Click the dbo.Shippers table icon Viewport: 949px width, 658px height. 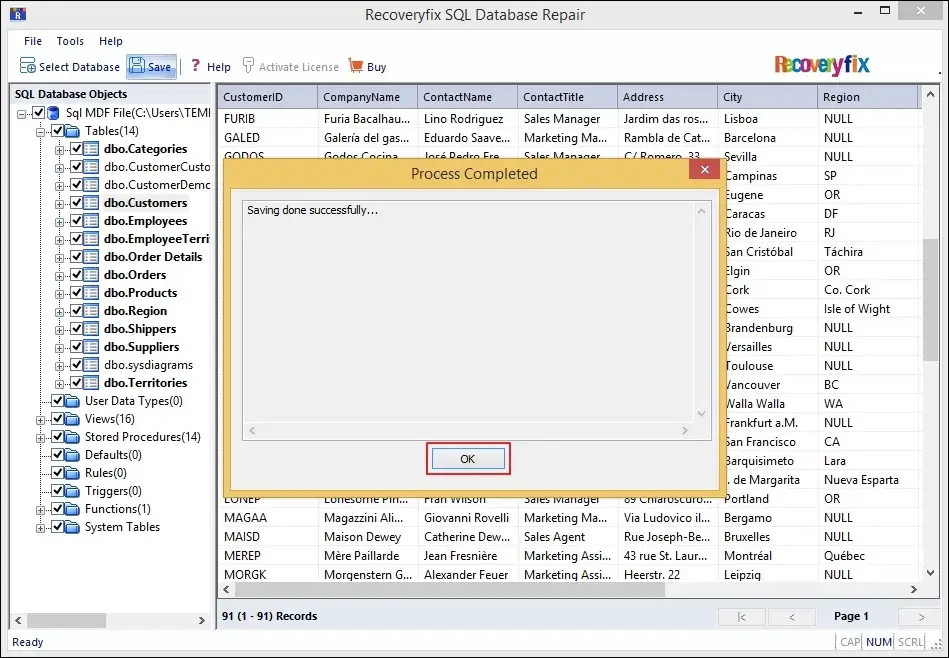(x=91, y=329)
